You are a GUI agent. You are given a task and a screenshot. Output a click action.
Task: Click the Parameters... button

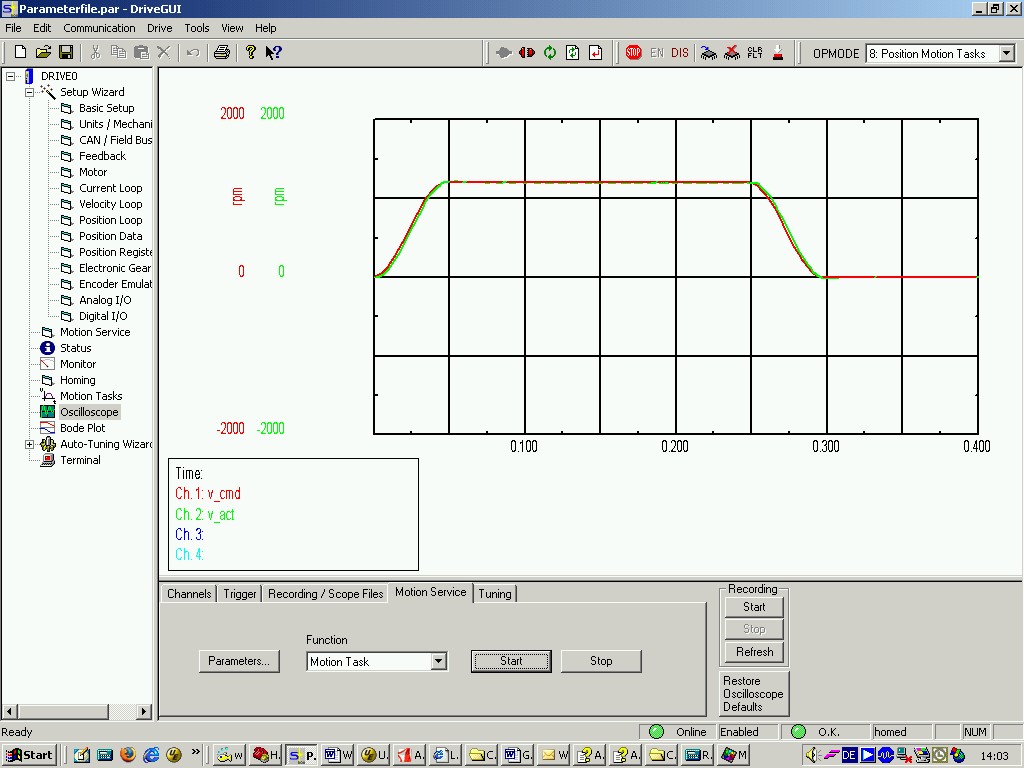(x=239, y=661)
